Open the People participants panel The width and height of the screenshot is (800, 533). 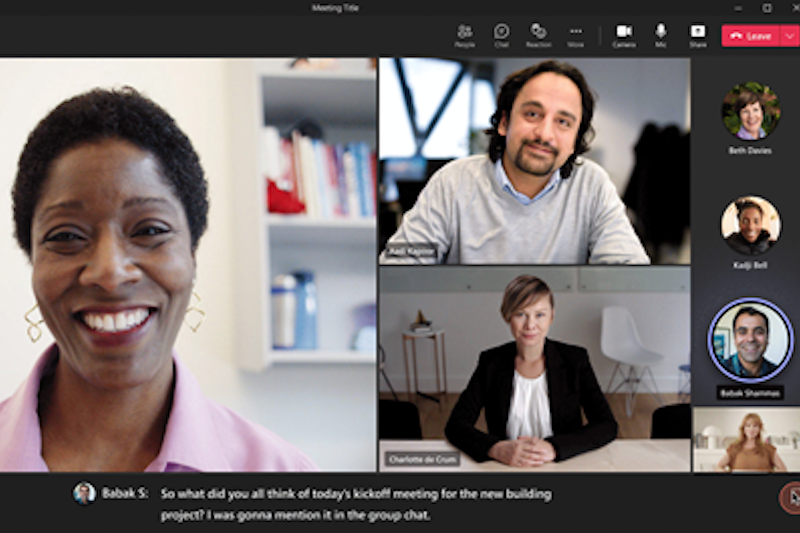(464, 35)
